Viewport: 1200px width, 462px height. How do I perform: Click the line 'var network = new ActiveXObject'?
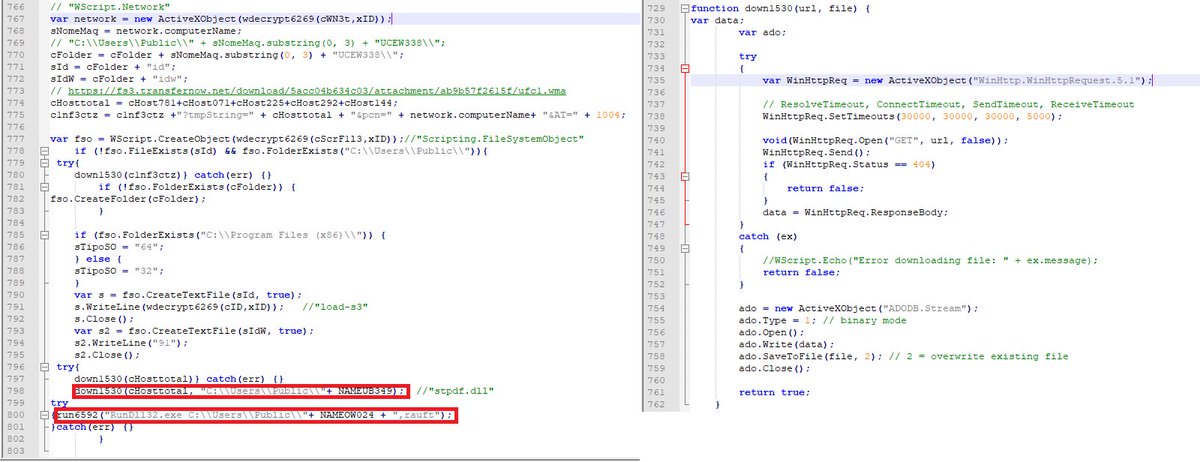pos(221,19)
